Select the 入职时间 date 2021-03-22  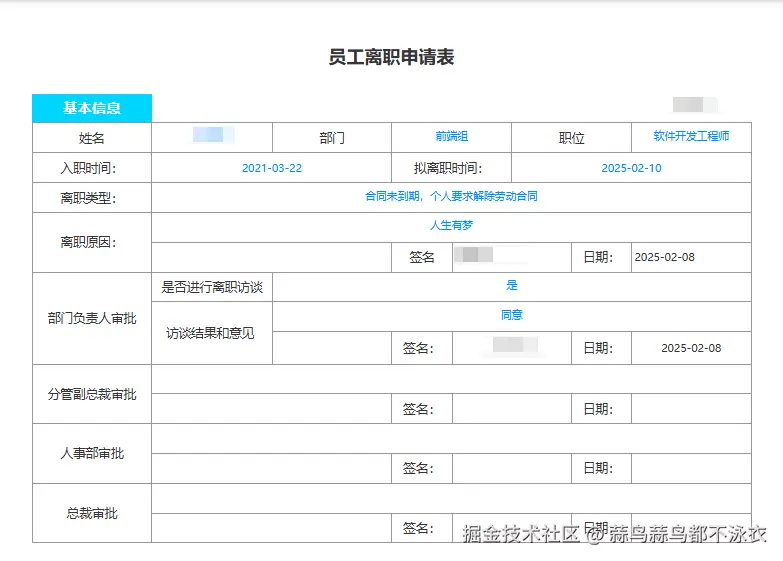pyautogui.click(x=271, y=168)
